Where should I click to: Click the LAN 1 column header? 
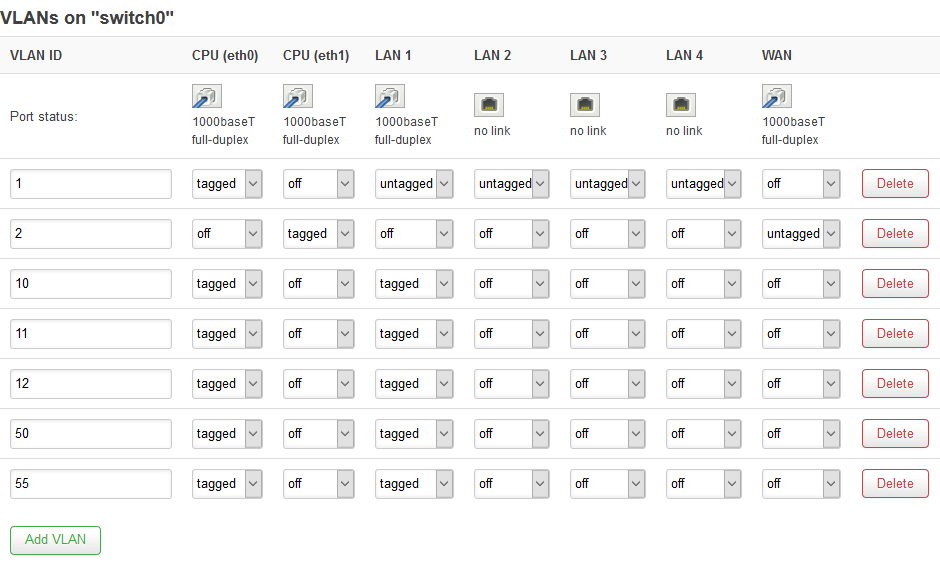[x=393, y=56]
